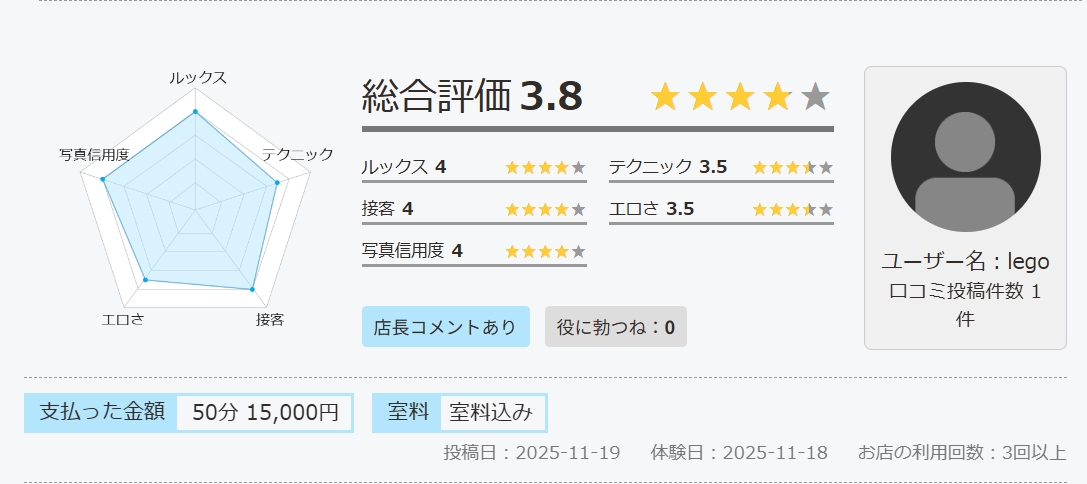Image resolution: width=1087 pixels, height=484 pixels.
Task: Click the 支払った金額 label
Action: (x=101, y=412)
